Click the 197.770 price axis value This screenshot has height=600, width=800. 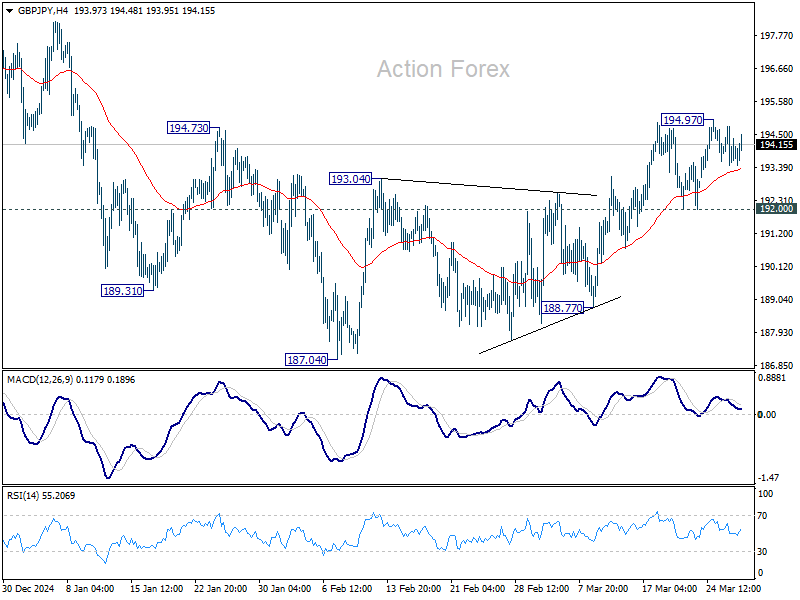coord(777,36)
